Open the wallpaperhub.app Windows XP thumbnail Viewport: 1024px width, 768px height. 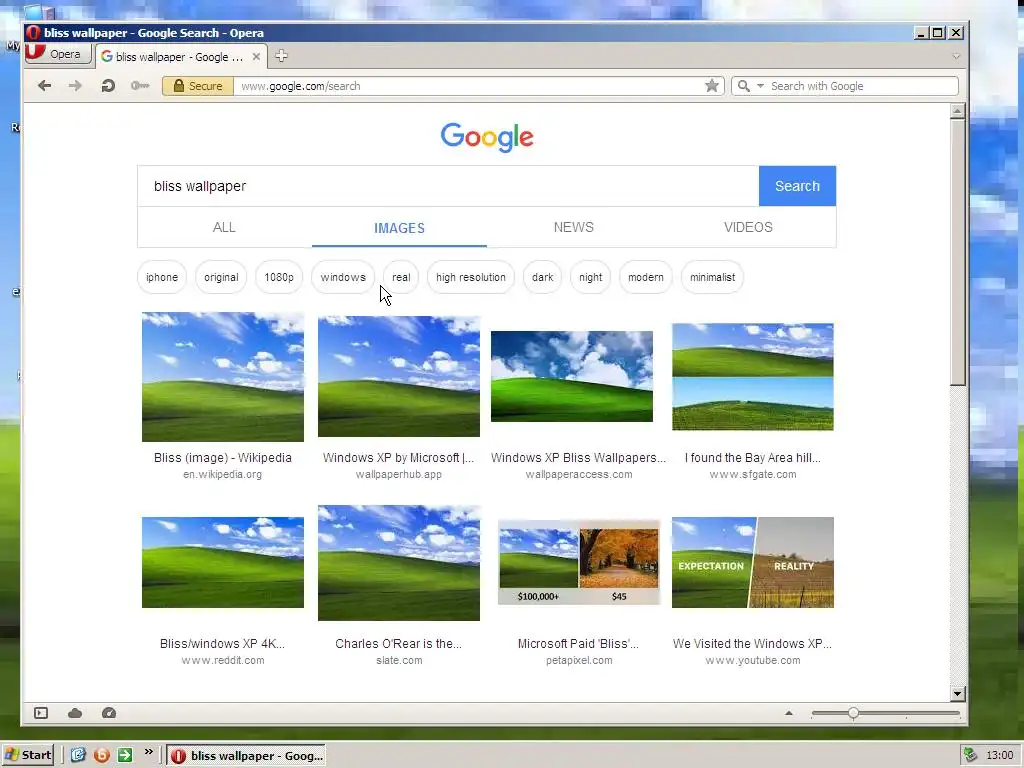pyautogui.click(x=399, y=376)
